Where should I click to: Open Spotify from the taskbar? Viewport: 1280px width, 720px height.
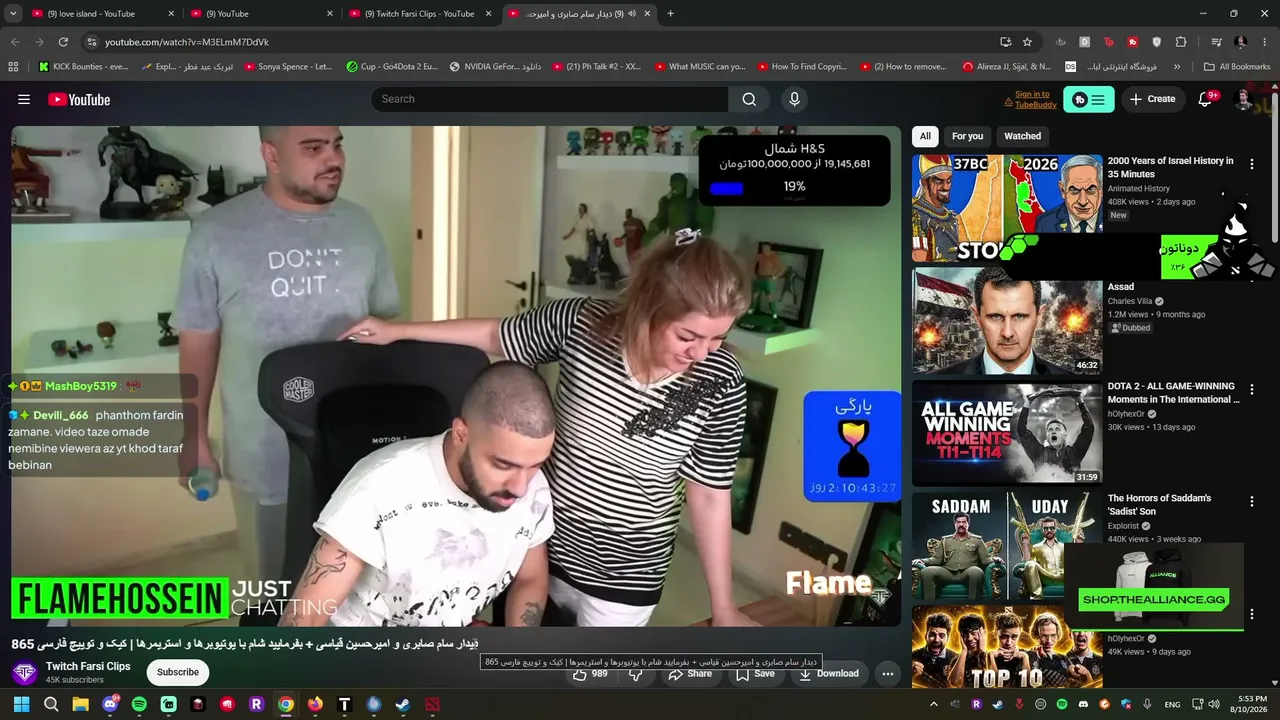[x=139, y=704]
